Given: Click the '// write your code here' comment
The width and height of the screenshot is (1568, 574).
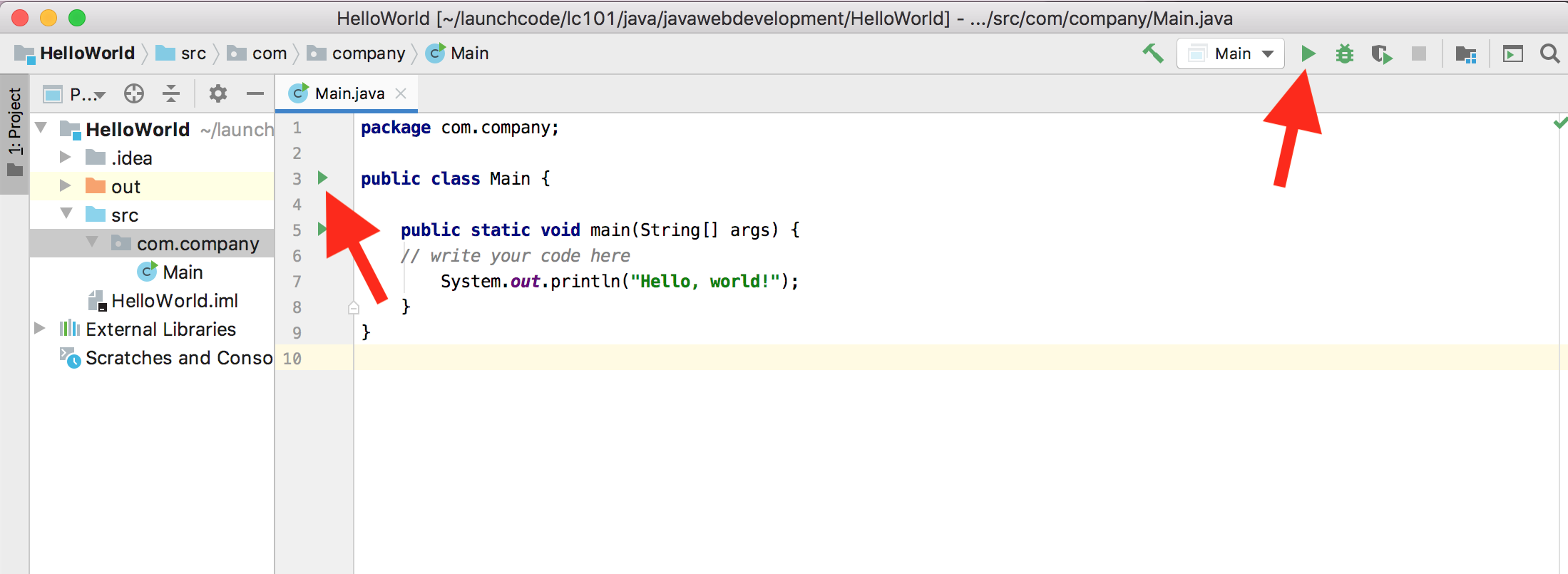Looking at the screenshot, I should pyautogui.click(x=516, y=255).
